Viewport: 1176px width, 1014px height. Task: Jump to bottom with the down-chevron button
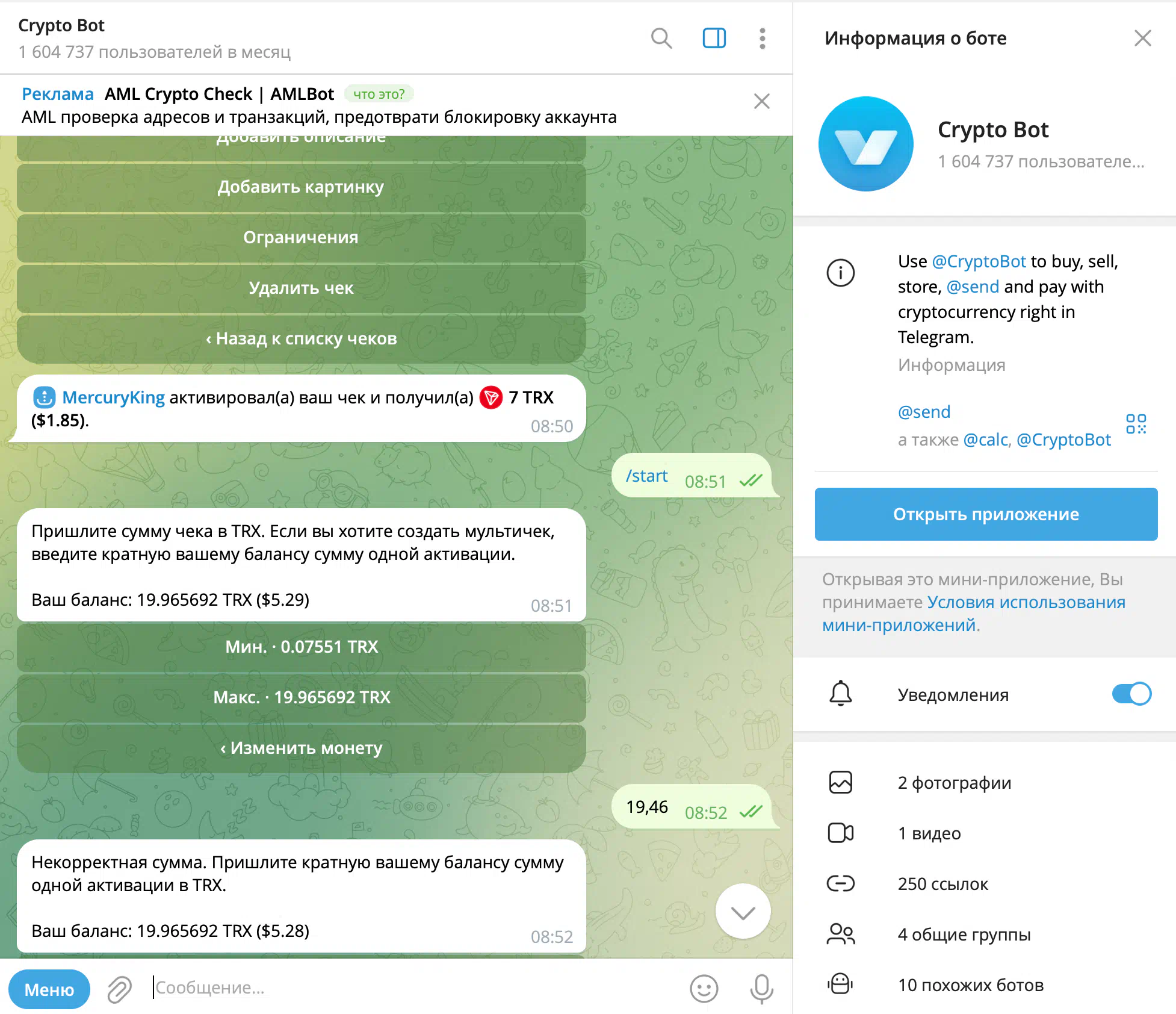[743, 912]
